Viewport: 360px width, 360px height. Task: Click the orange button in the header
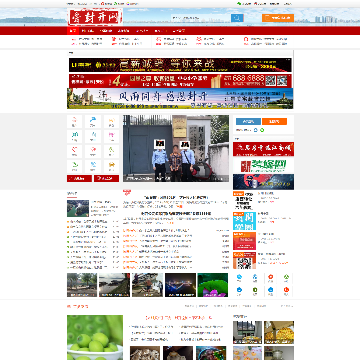[x=278, y=18]
